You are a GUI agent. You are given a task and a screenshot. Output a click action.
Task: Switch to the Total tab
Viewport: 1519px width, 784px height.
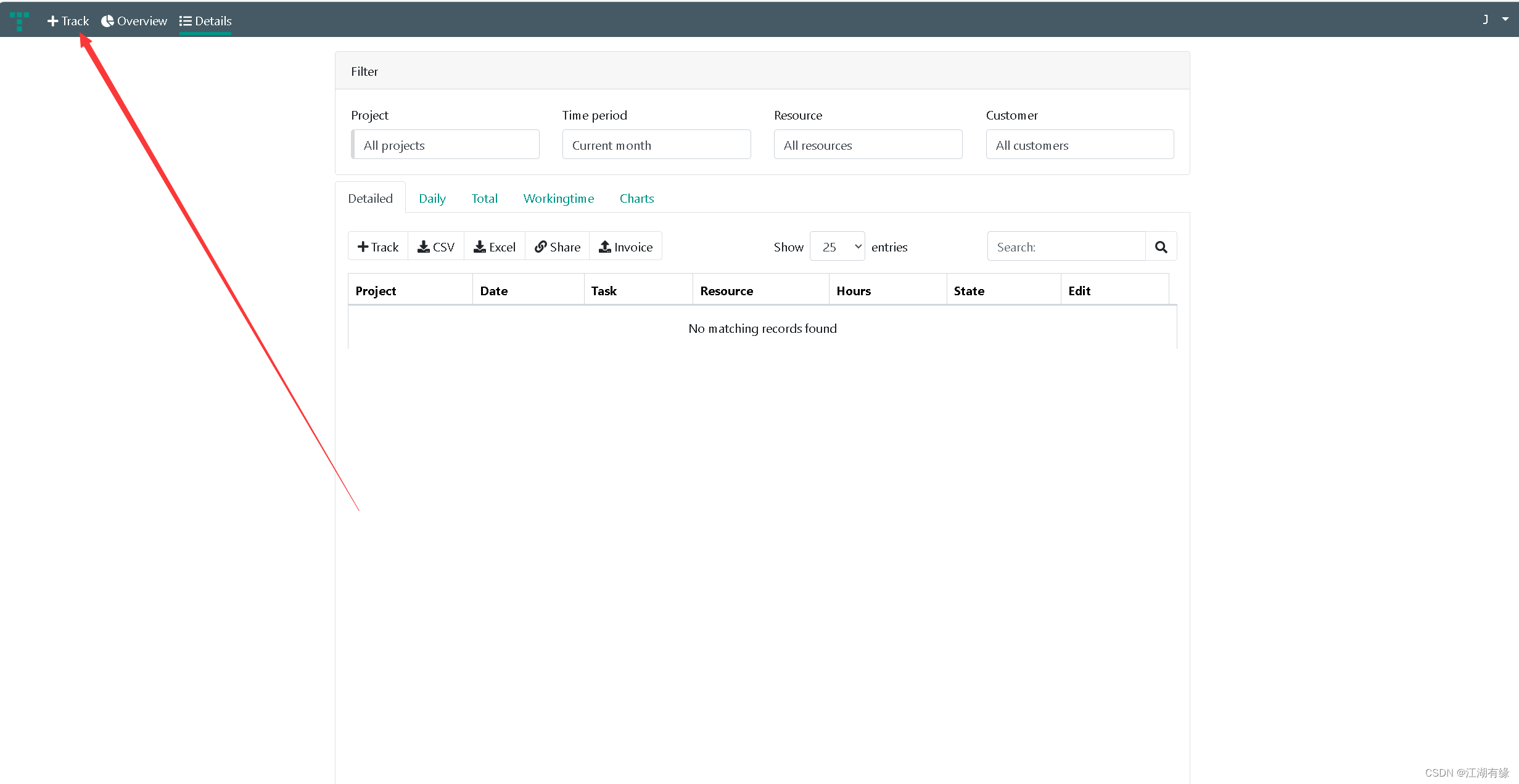tap(484, 198)
